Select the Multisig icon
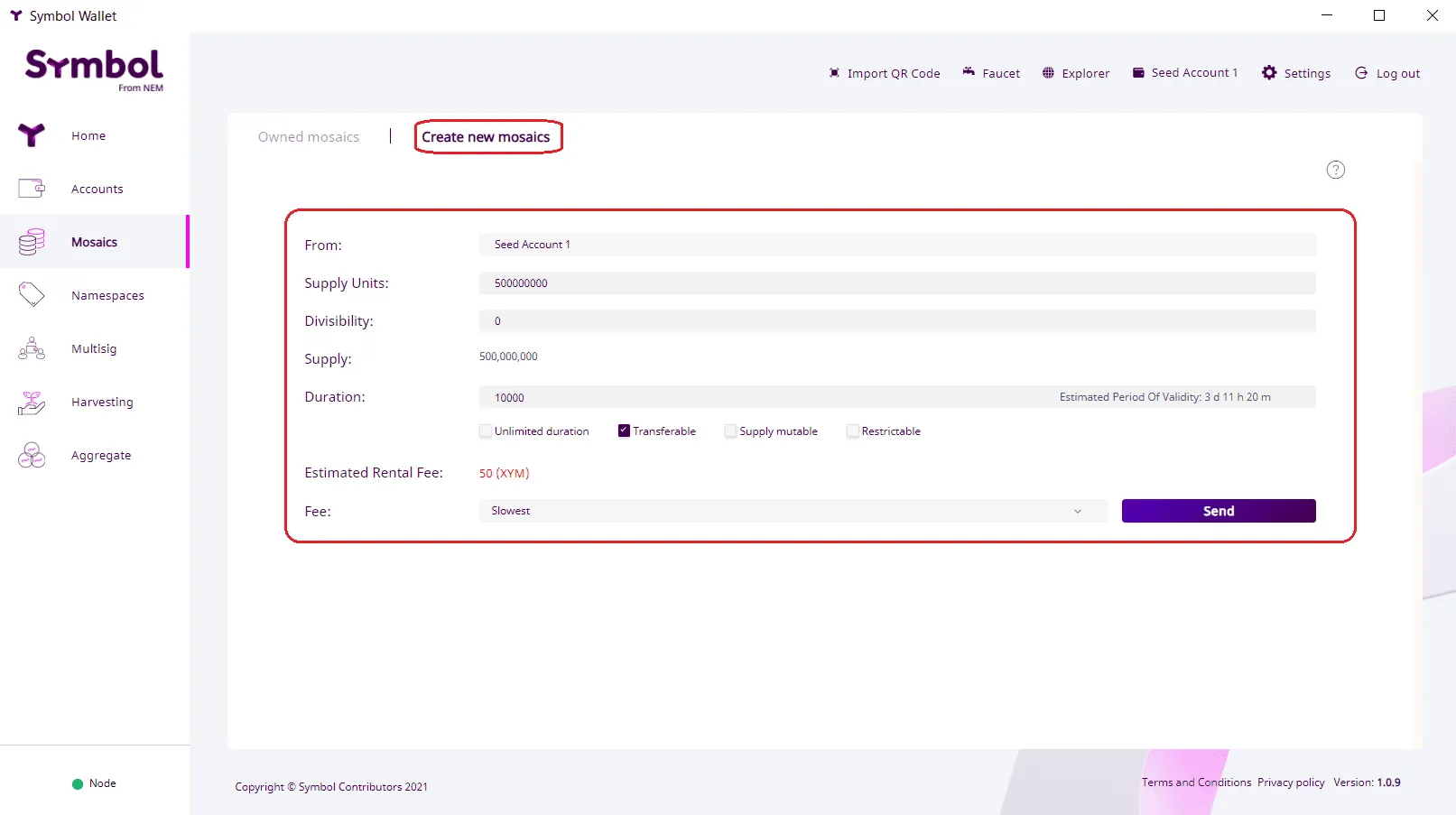Screen dimensions: 1456x815 pyautogui.click(x=32, y=348)
